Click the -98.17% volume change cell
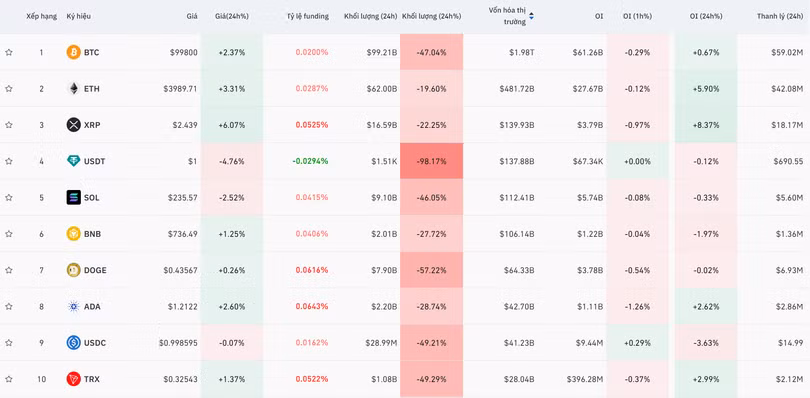Image resolution: width=810 pixels, height=398 pixels. click(x=431, y=161)
